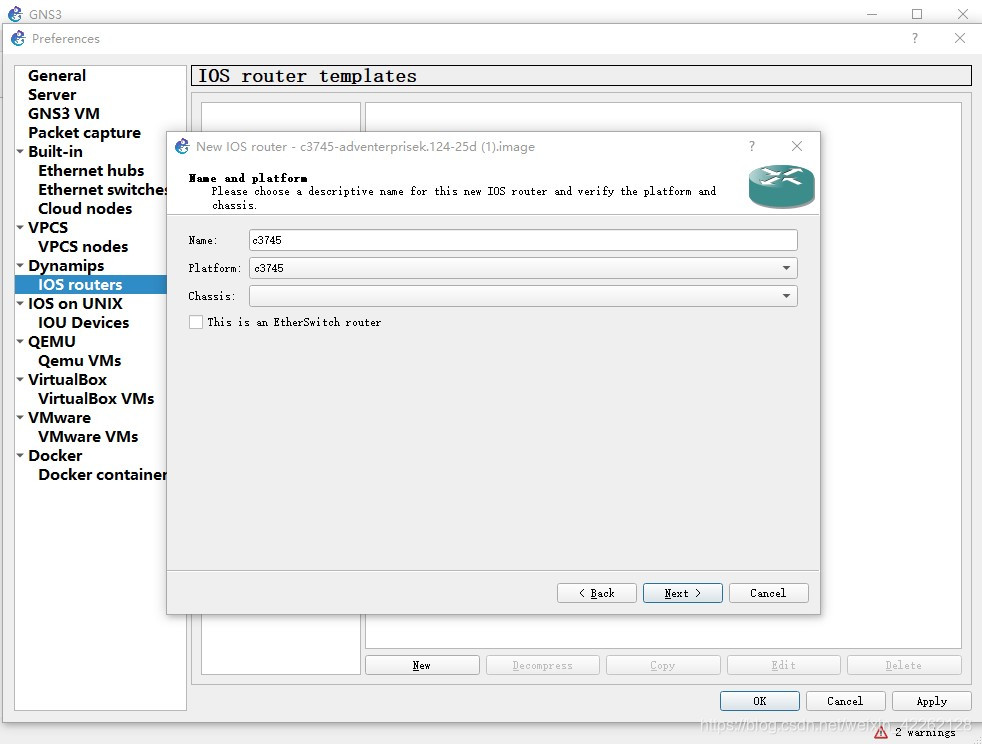Collapse the IOS on UNIX section
The height and width of the screenshot is (744, 982).
[20, 304]
